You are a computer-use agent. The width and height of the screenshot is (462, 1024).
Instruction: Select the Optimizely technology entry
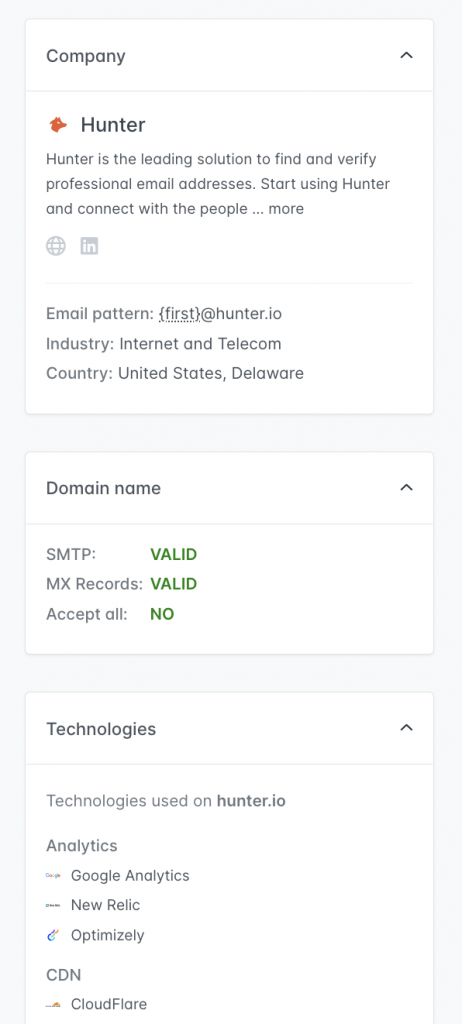[108, 935]
